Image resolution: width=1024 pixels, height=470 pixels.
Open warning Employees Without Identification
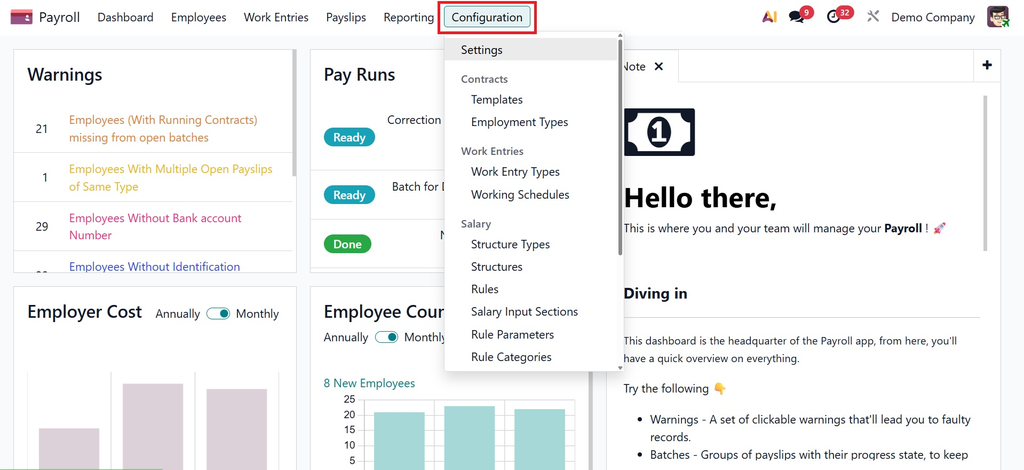155,266
